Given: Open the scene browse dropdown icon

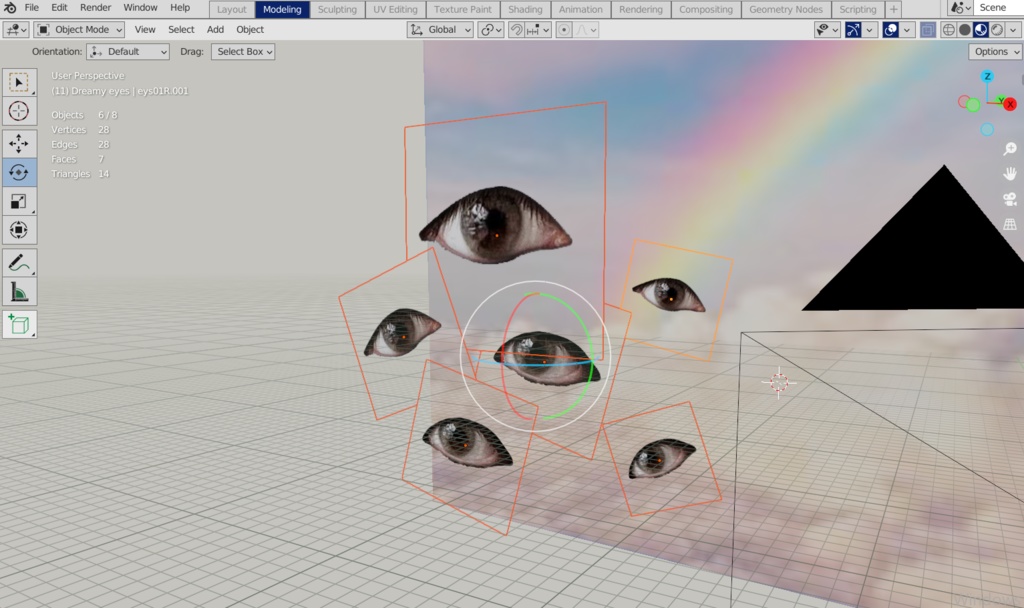Looking at the screenshot, I should click(960, 8).
